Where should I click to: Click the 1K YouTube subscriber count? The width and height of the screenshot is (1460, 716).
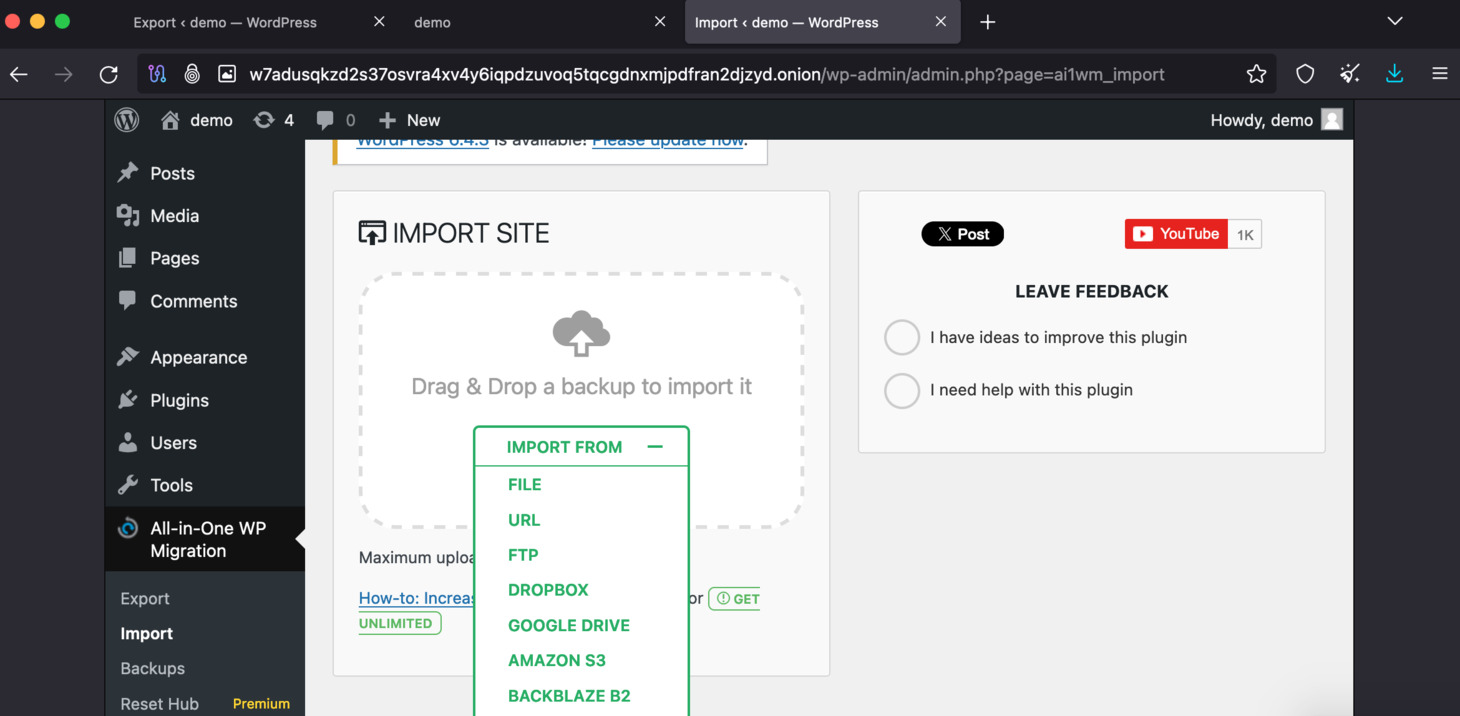click(1245, 235)
